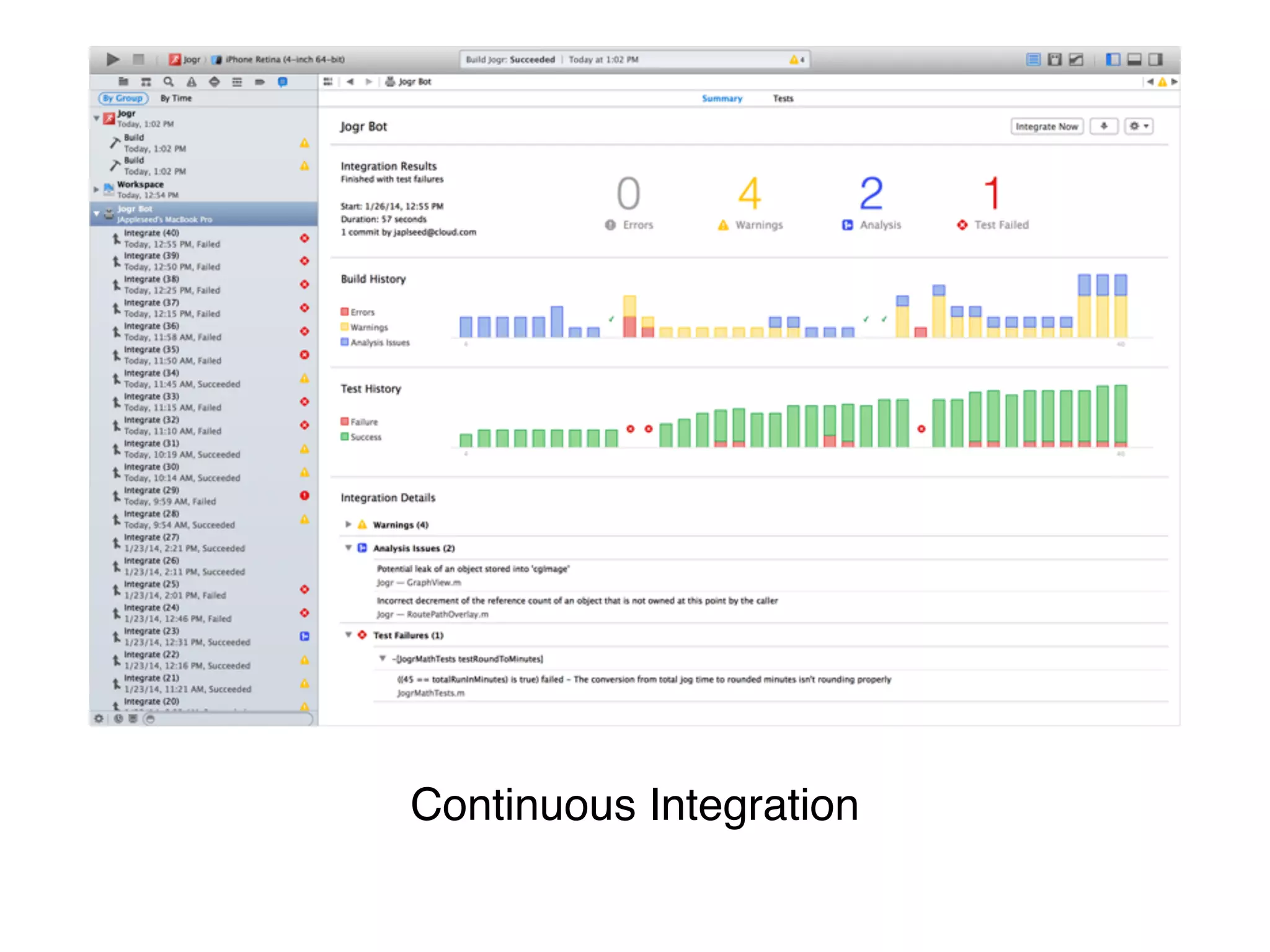Select the Standard editor icon
Viewport: 1270px width, 952px height.
1033,59
